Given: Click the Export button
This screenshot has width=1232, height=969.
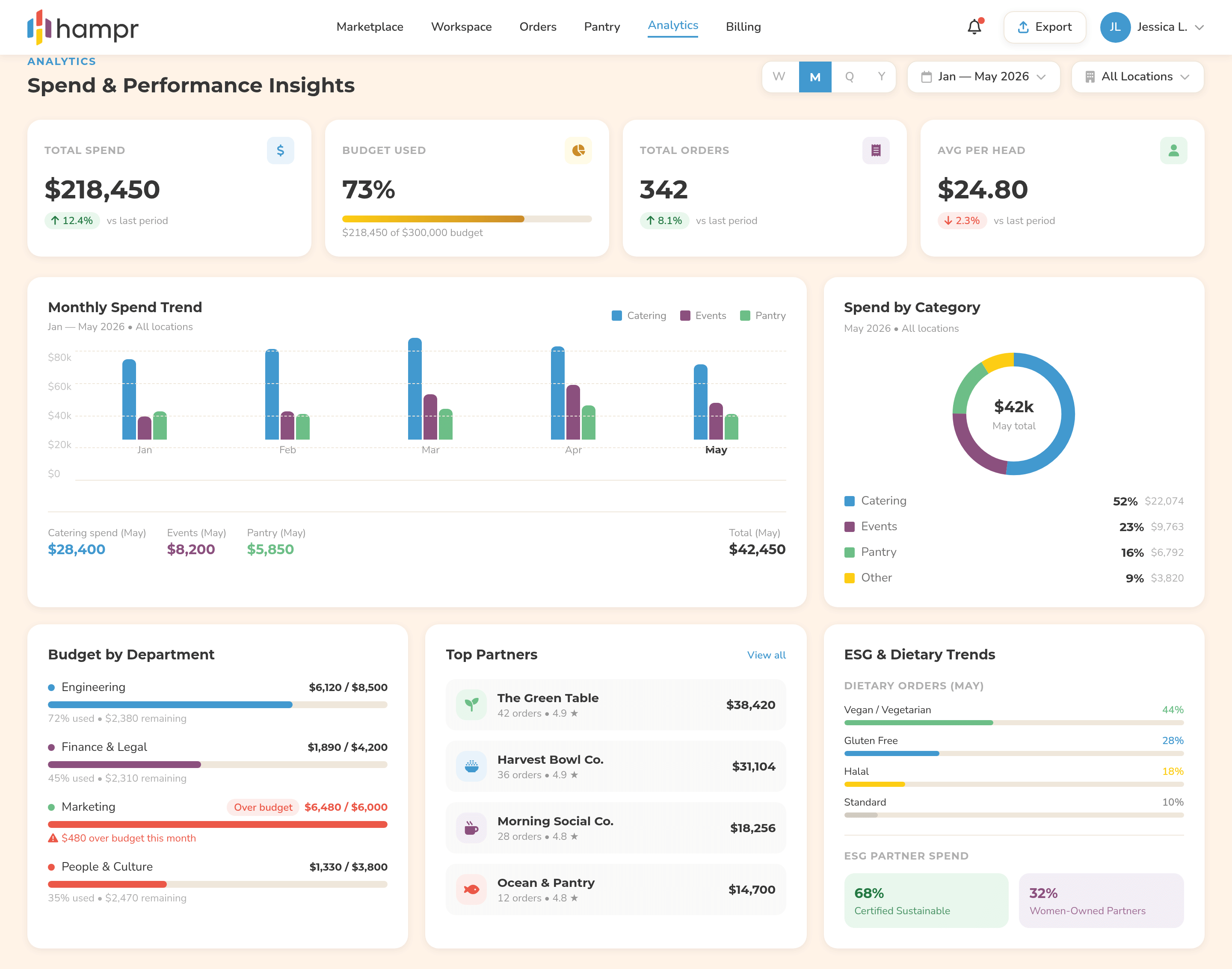Looking at the screenshot, I should coord(1044,27).
